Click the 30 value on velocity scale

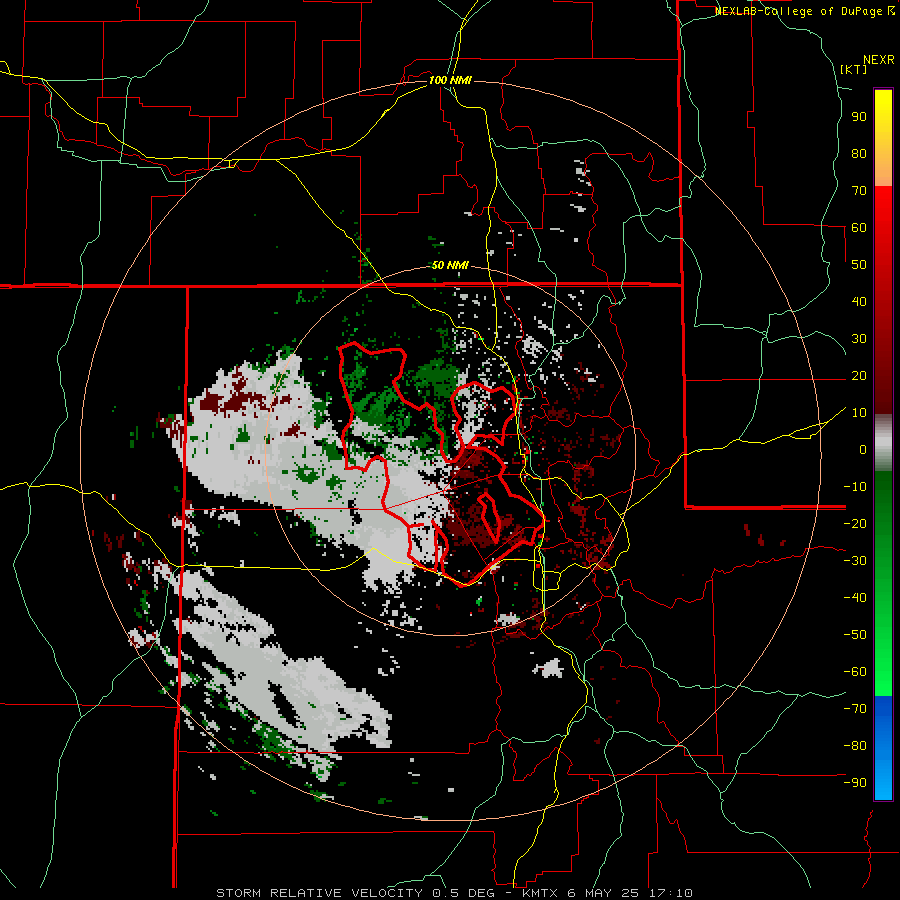point(859,339)
